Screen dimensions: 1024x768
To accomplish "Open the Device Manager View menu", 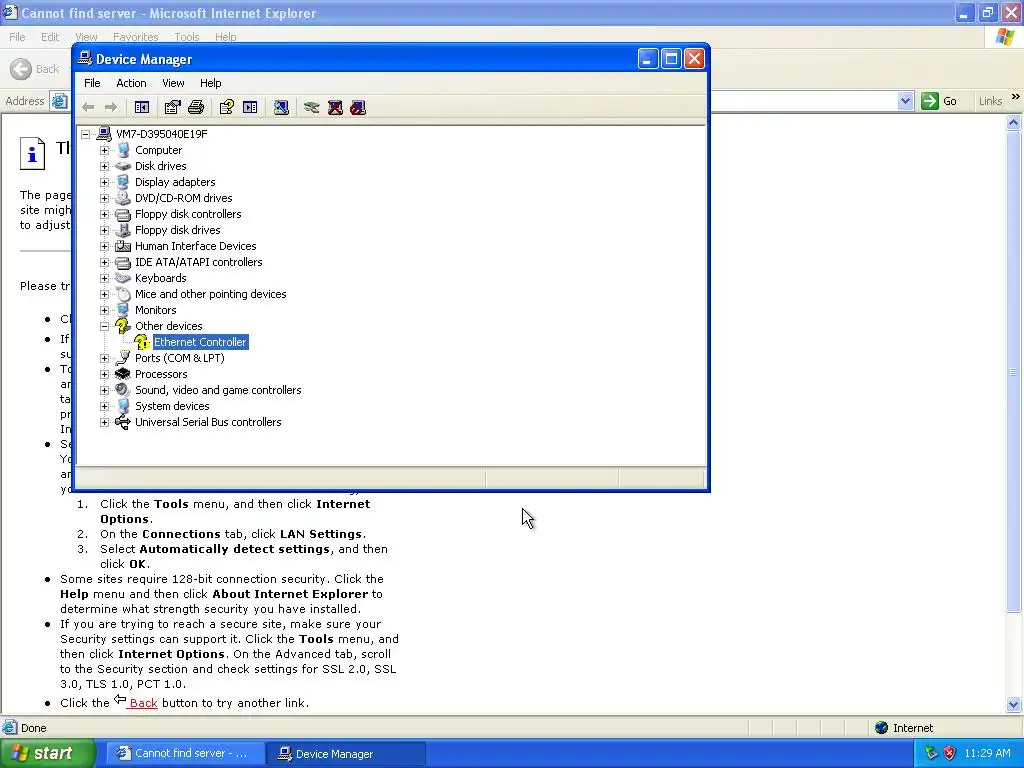I will click(x=173, y=83).
